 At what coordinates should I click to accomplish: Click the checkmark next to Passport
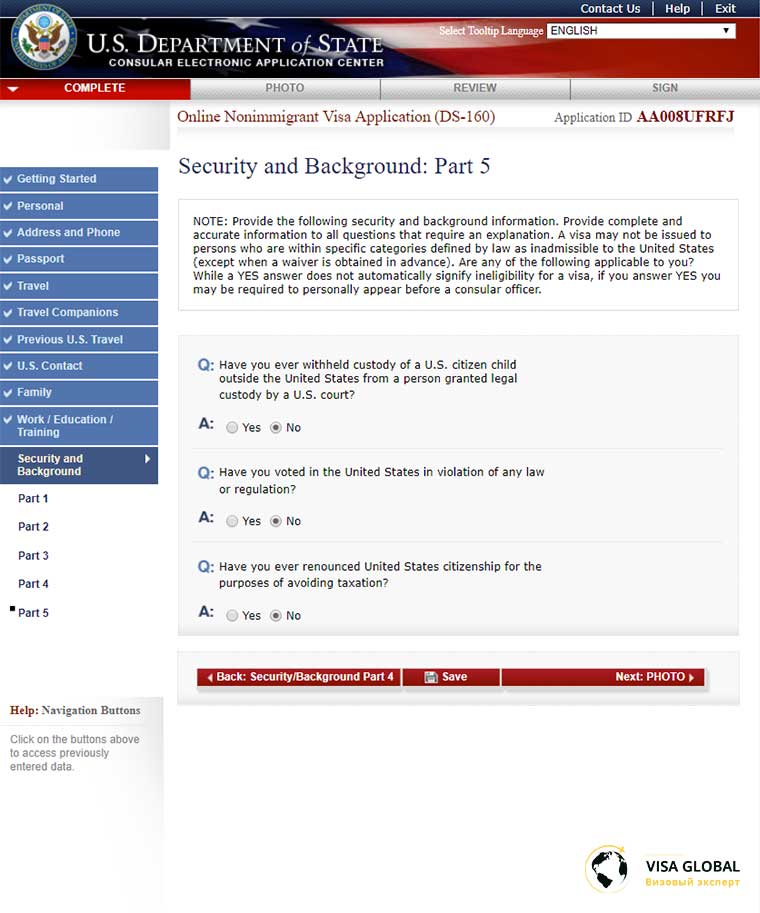(x=8, y=259)
